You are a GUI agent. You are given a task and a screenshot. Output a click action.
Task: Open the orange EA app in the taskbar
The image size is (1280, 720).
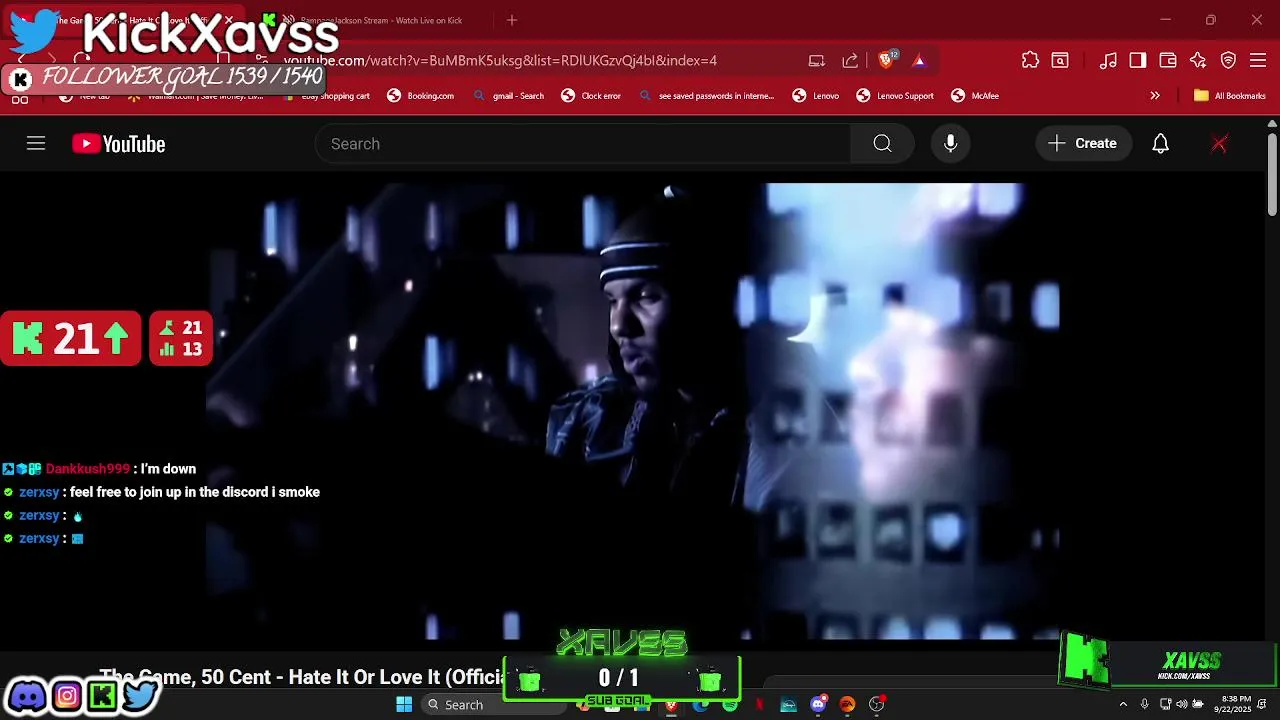(847, 705)
